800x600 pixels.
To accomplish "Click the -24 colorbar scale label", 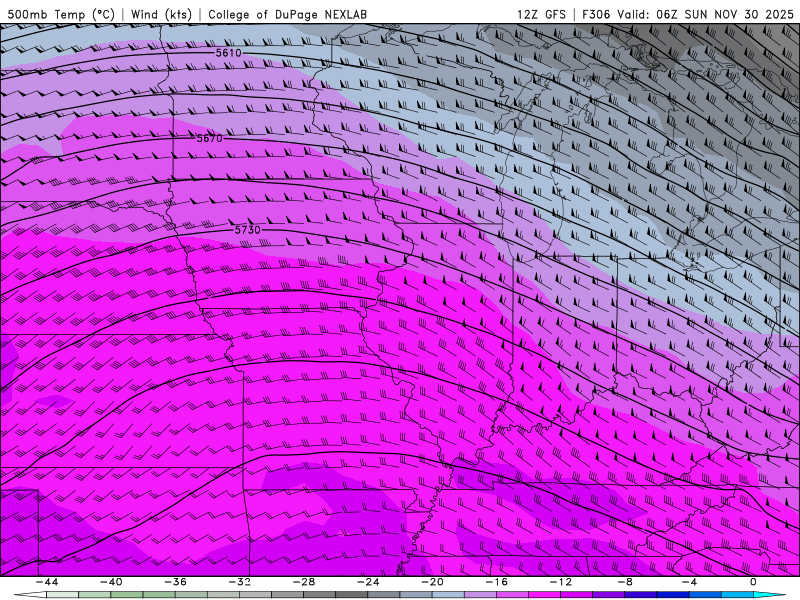I will click(x=368, y=582).
